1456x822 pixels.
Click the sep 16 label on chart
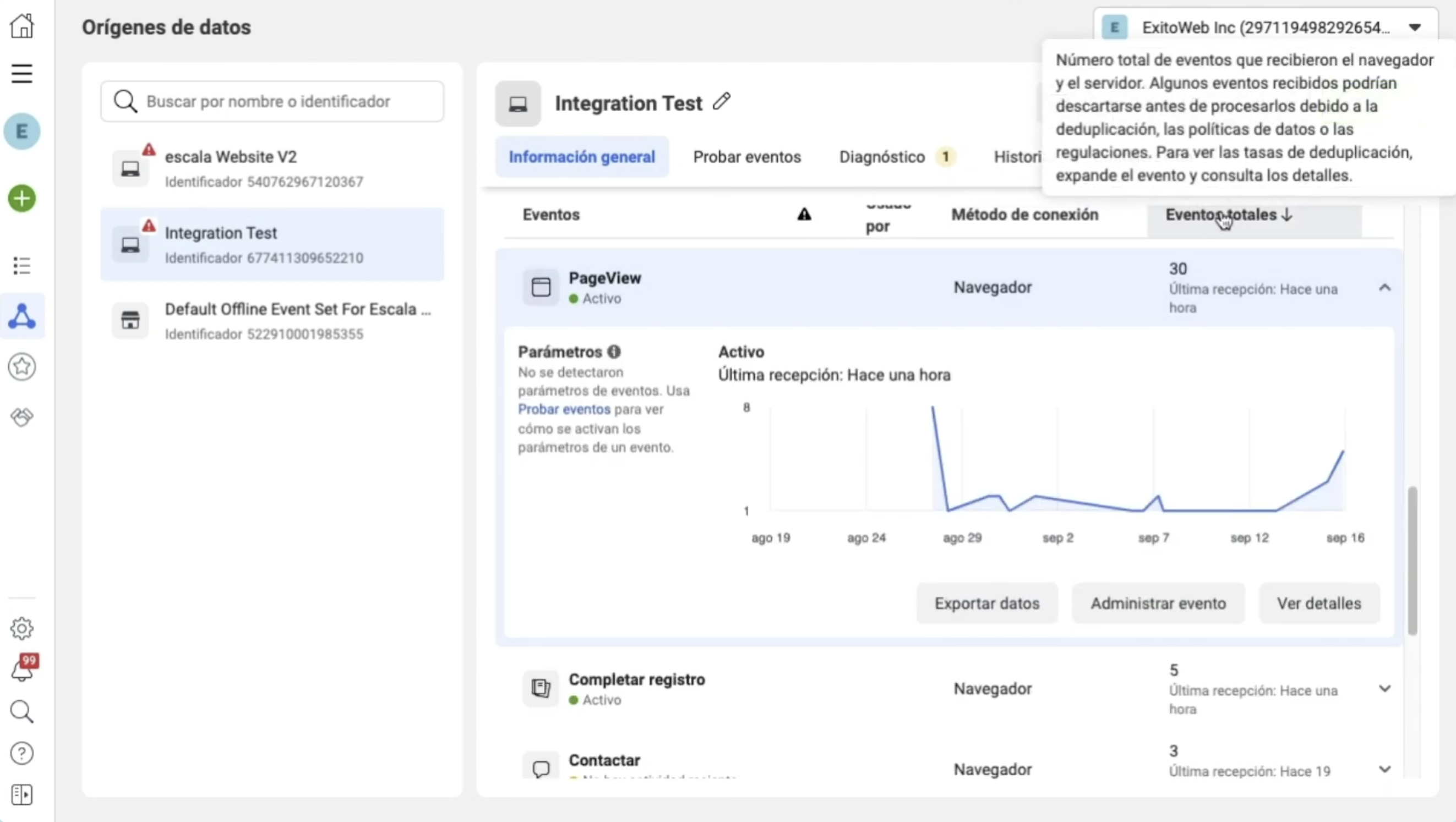[x=1345, y=538]
